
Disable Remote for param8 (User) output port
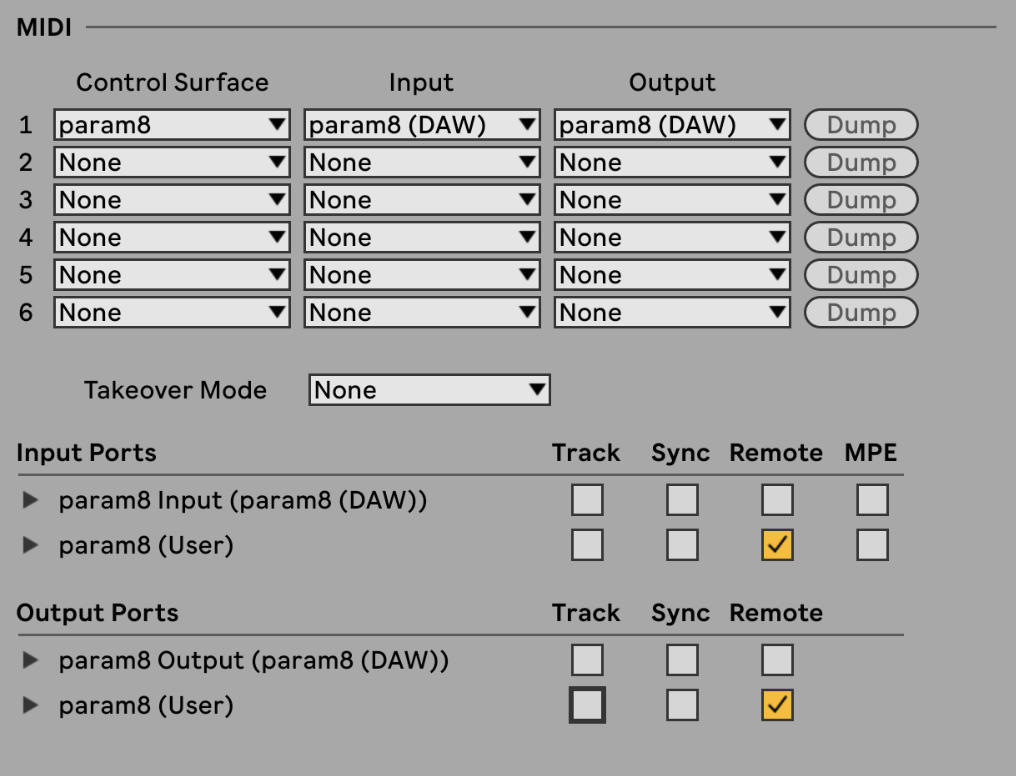[777, 705]
